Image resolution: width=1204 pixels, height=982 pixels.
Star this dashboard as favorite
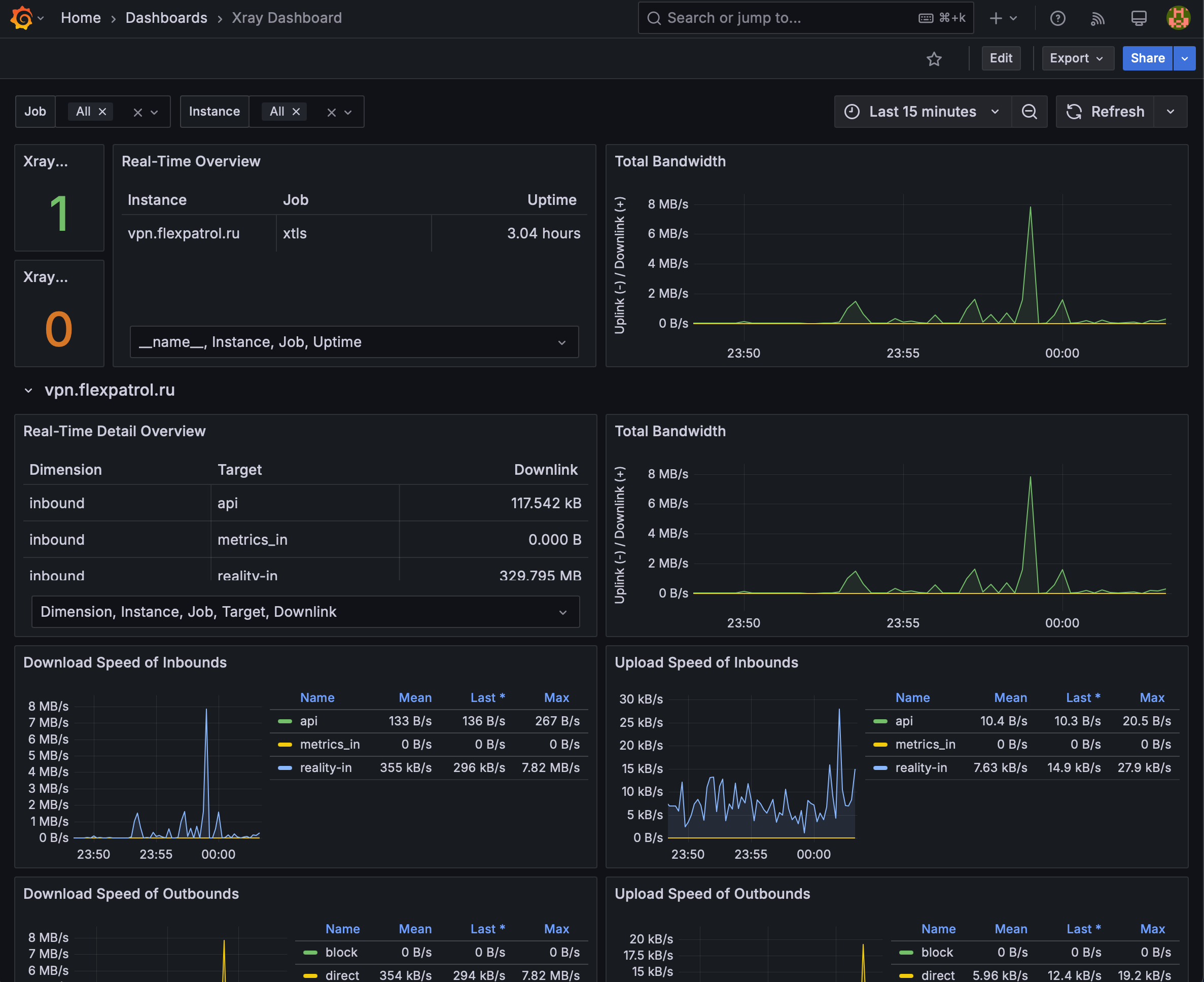934,58
